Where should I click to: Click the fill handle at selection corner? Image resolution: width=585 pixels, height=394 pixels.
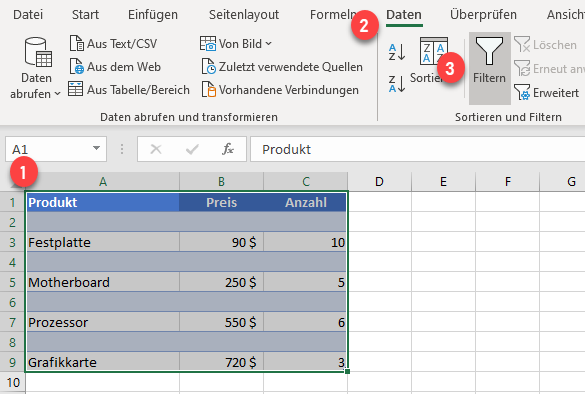coord(348,372)
